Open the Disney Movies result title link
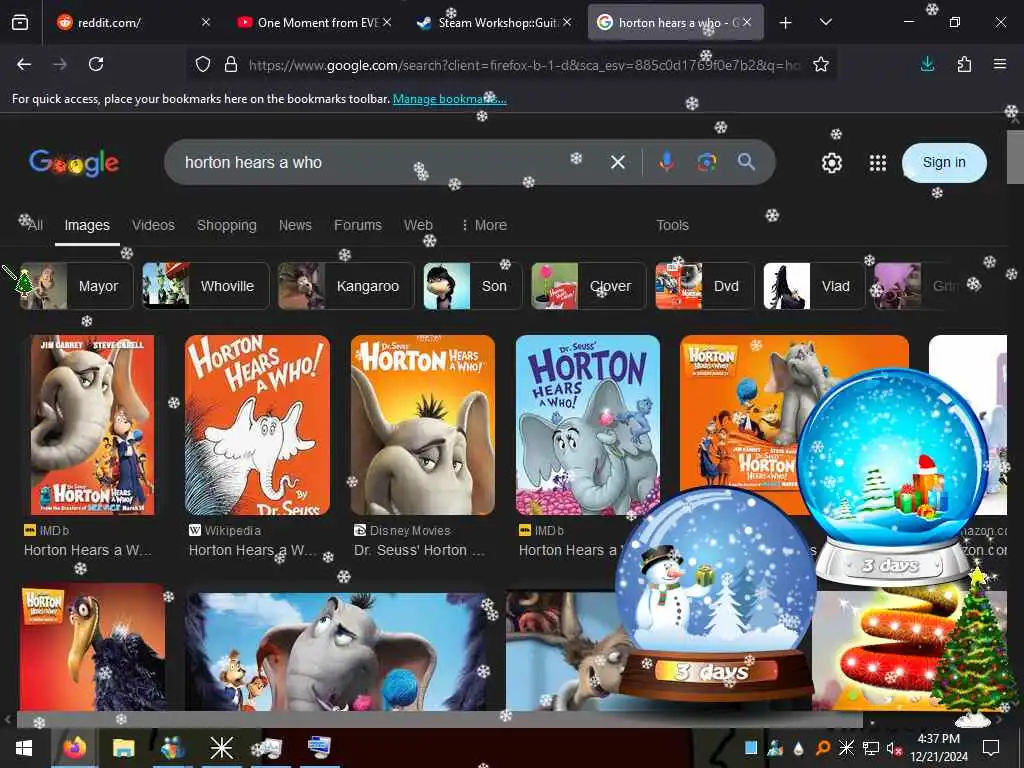Viewport: 1024px width, 768px height. [419, 551]
